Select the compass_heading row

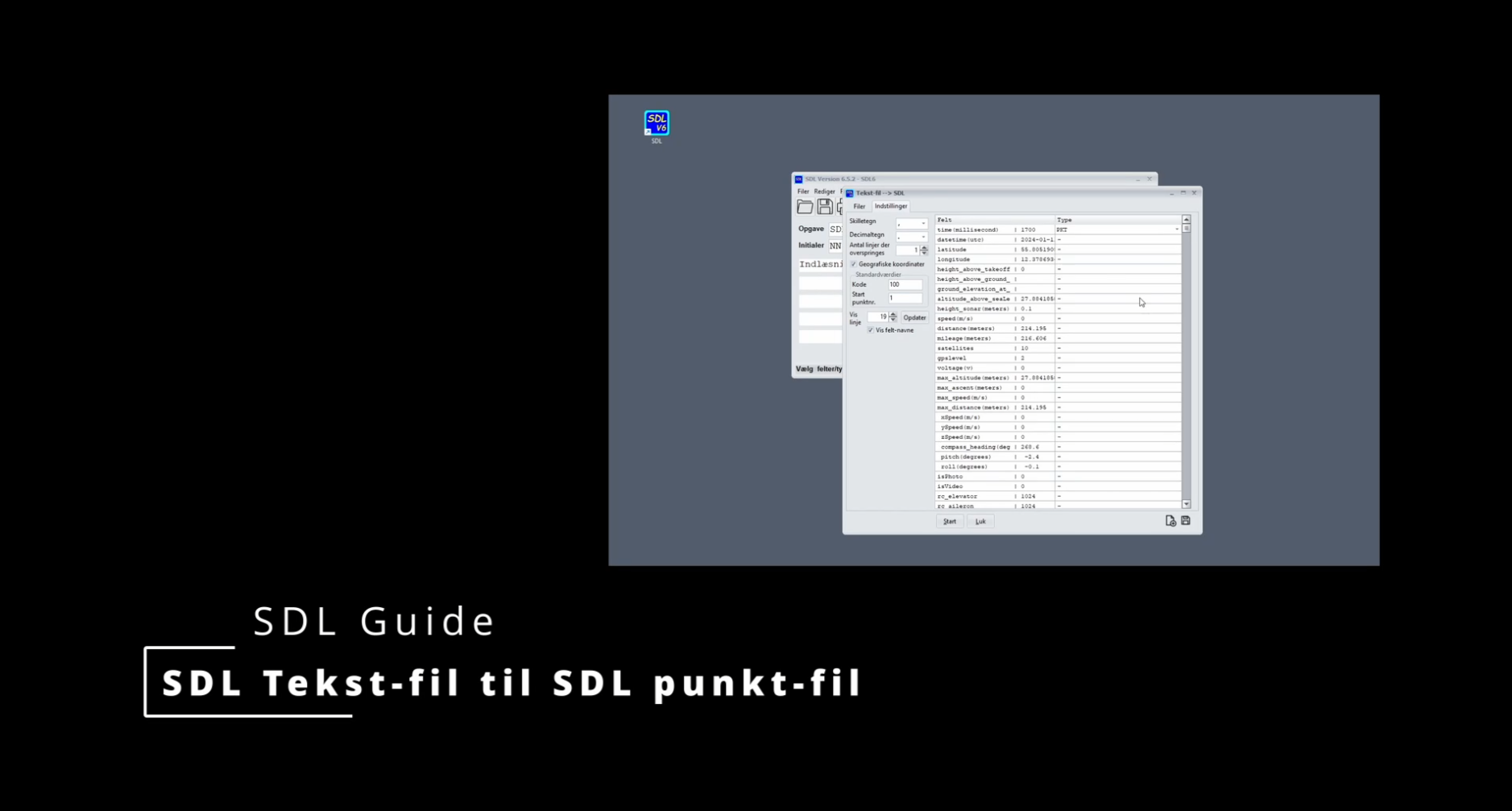point(1058,447)
